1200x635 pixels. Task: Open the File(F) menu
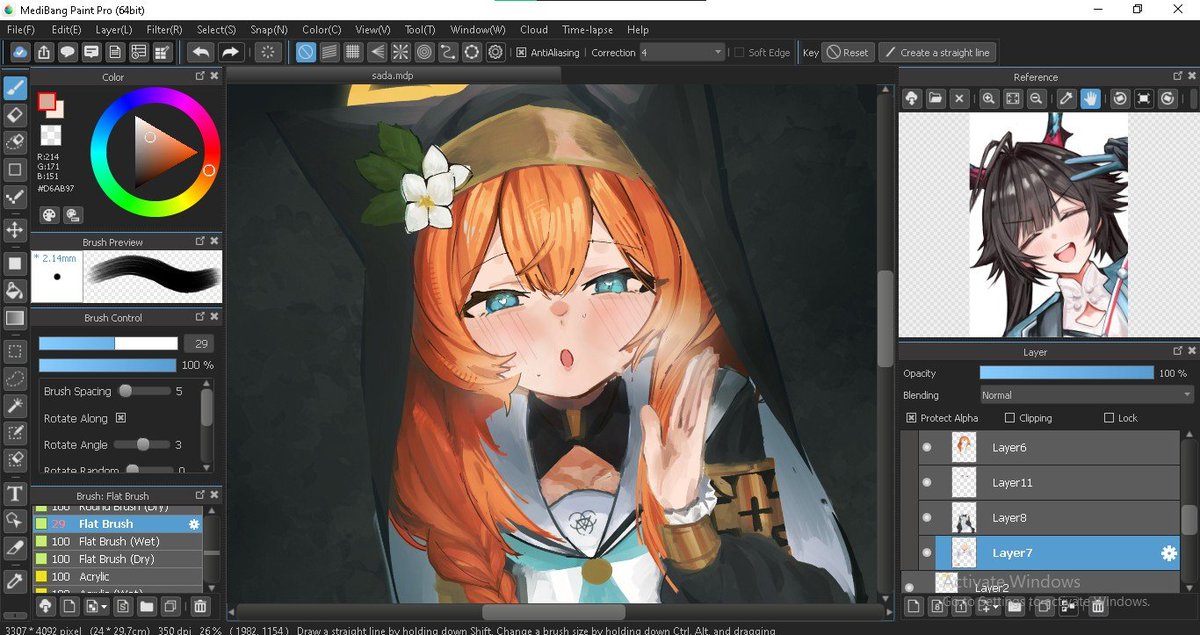coord(21,30)
